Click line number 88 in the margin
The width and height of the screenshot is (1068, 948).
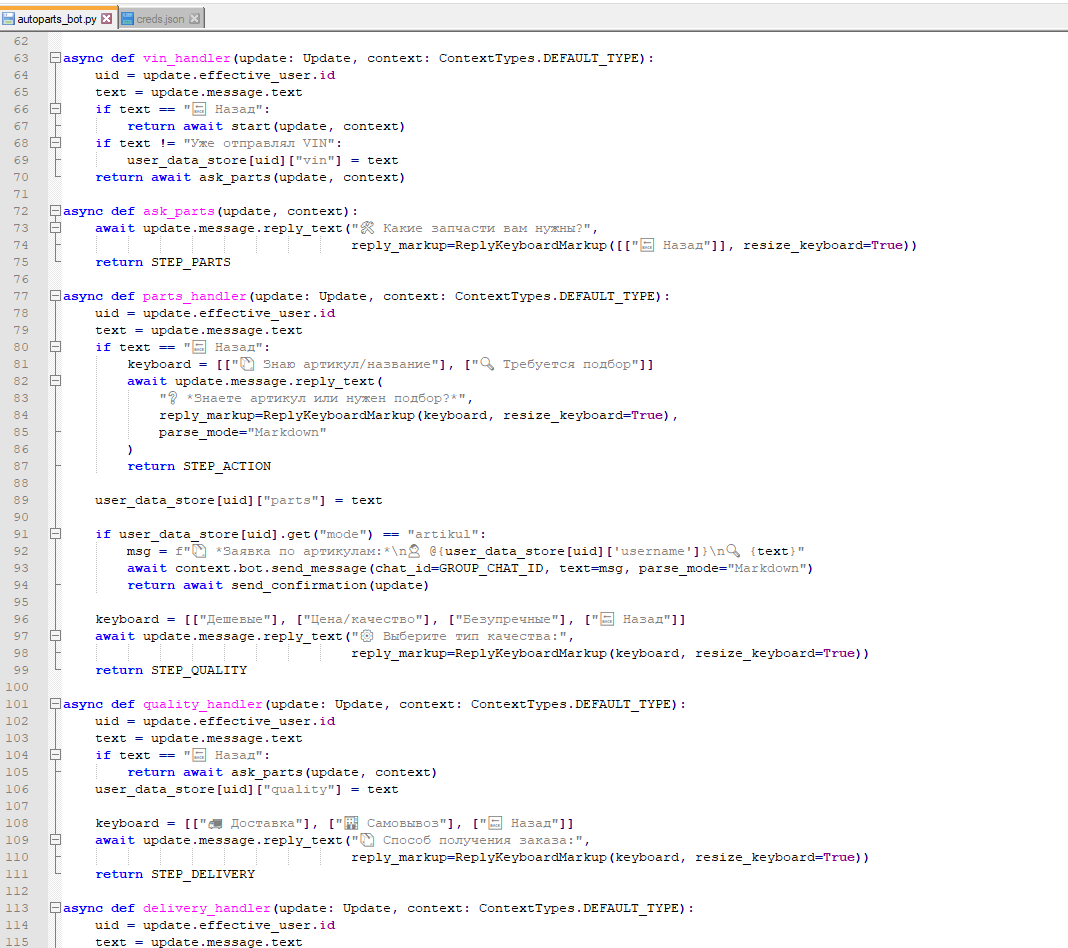pos(21,483)
